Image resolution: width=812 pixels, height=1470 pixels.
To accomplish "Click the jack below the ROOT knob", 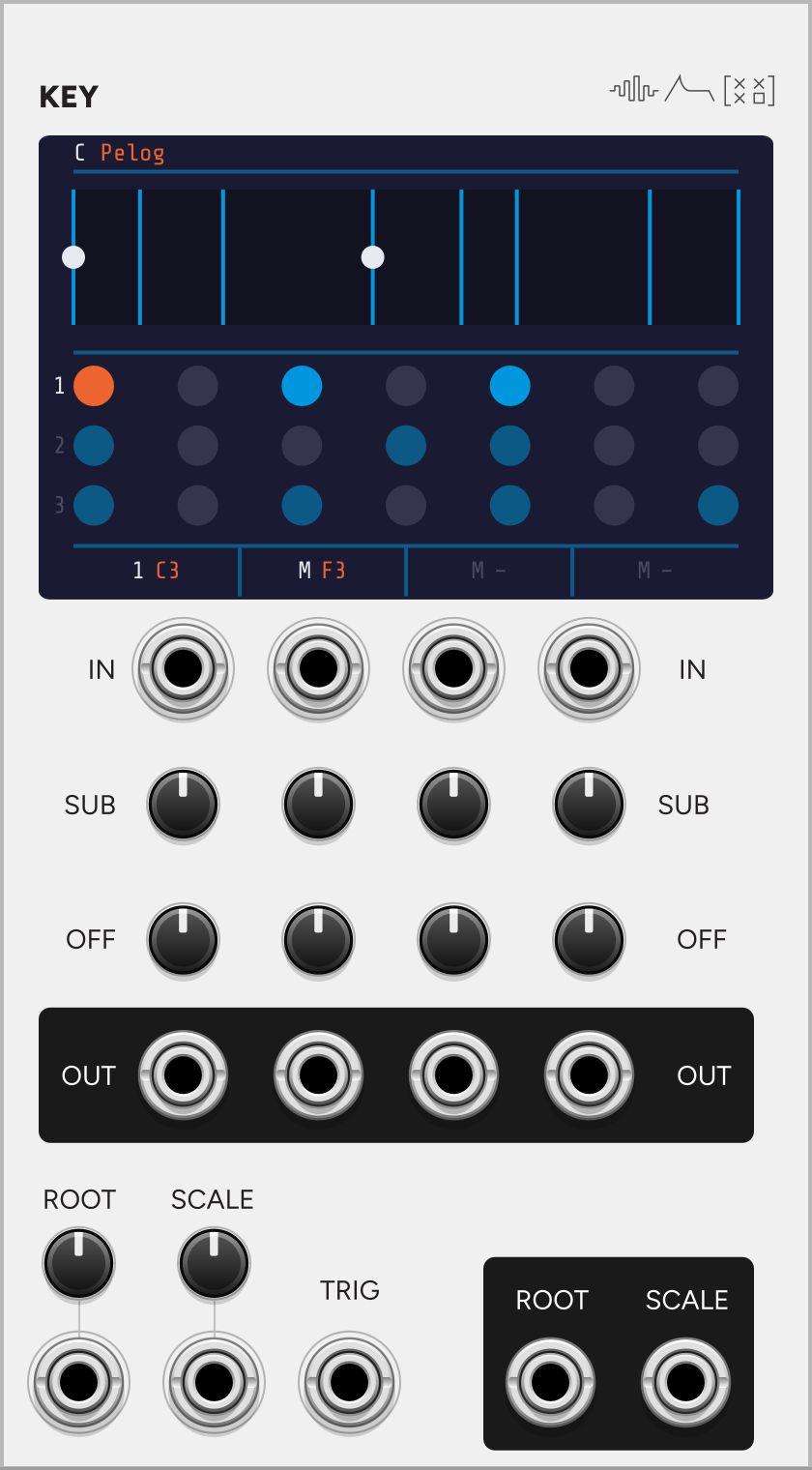I will click(78, 1382).
